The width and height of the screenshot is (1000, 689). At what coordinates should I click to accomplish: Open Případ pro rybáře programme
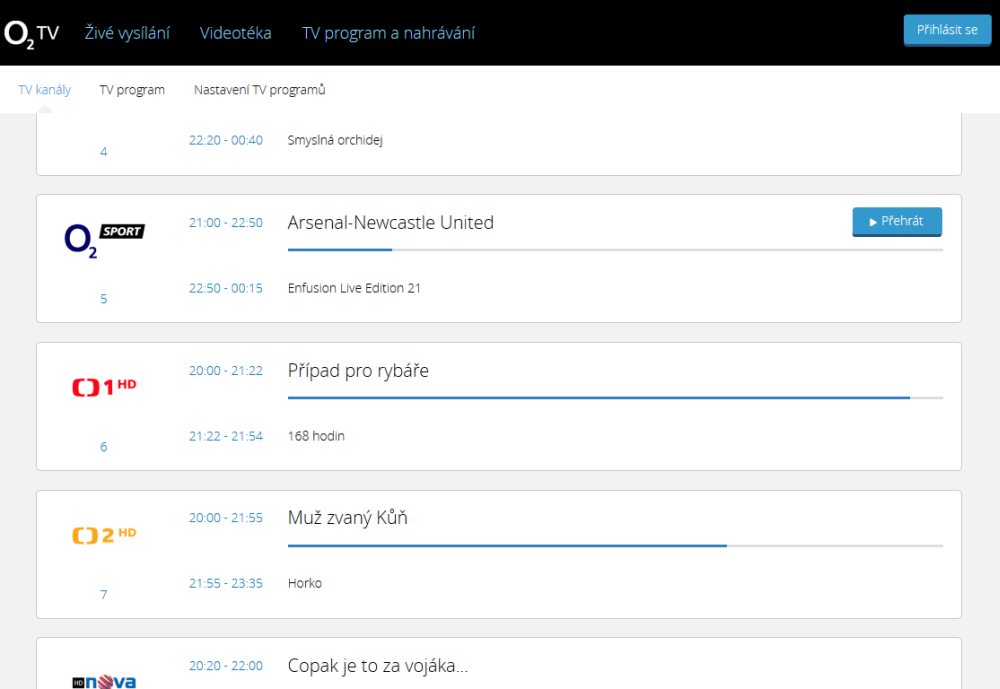[x=358, y=371]
